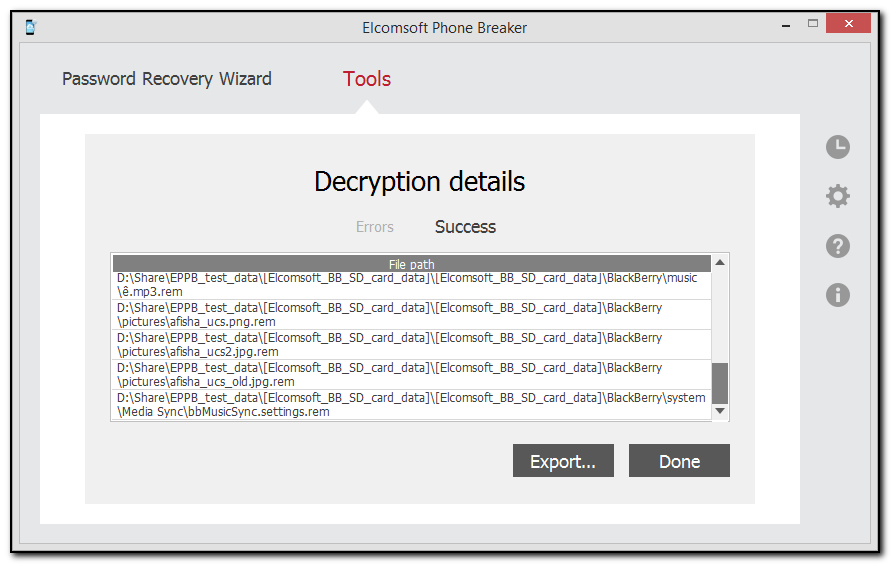Click the scrollbar down arrow
This screenshot has height=564, width=891.
click(x=720, y=411)
